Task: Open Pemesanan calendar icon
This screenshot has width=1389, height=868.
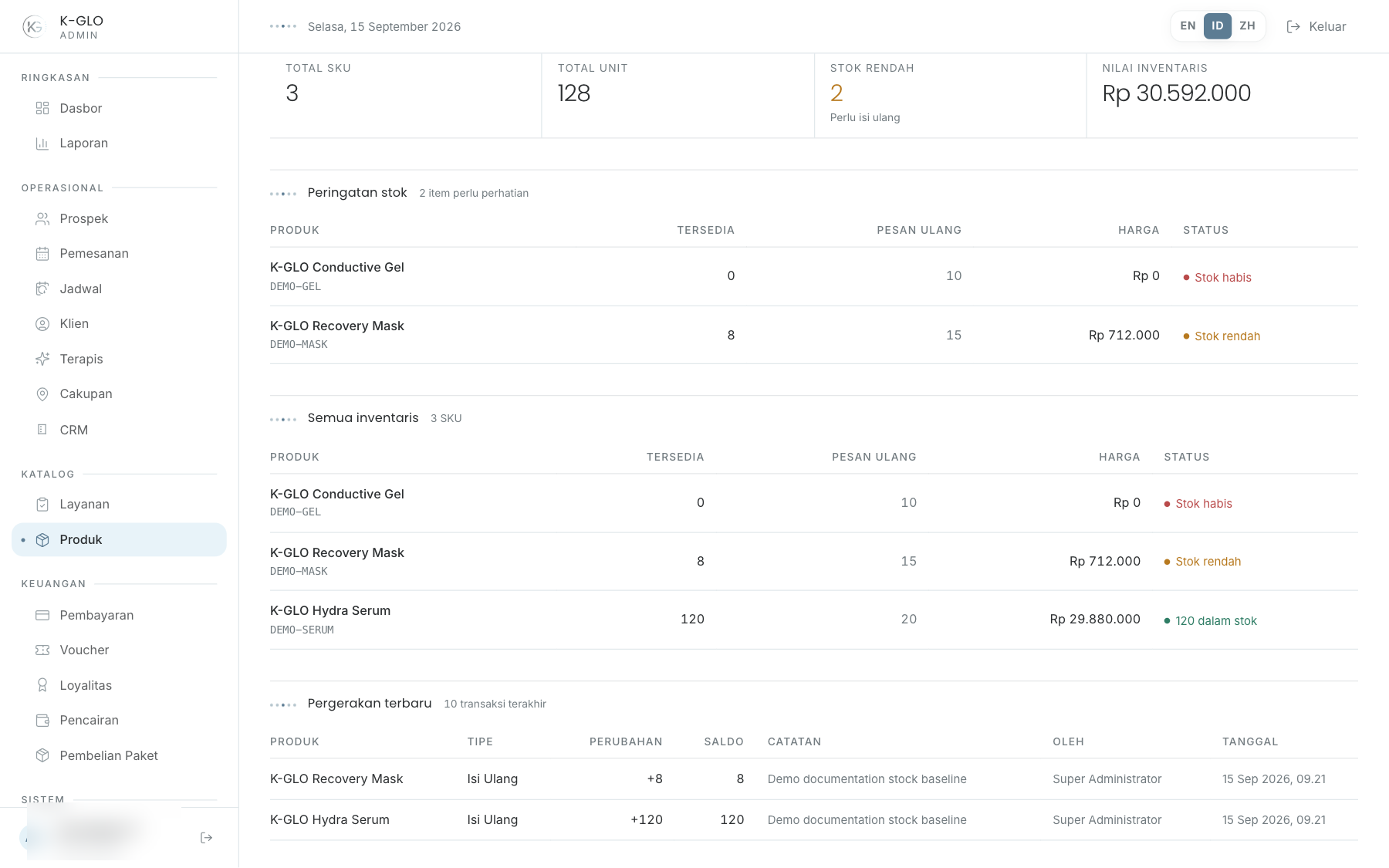Action: point(42,254)
